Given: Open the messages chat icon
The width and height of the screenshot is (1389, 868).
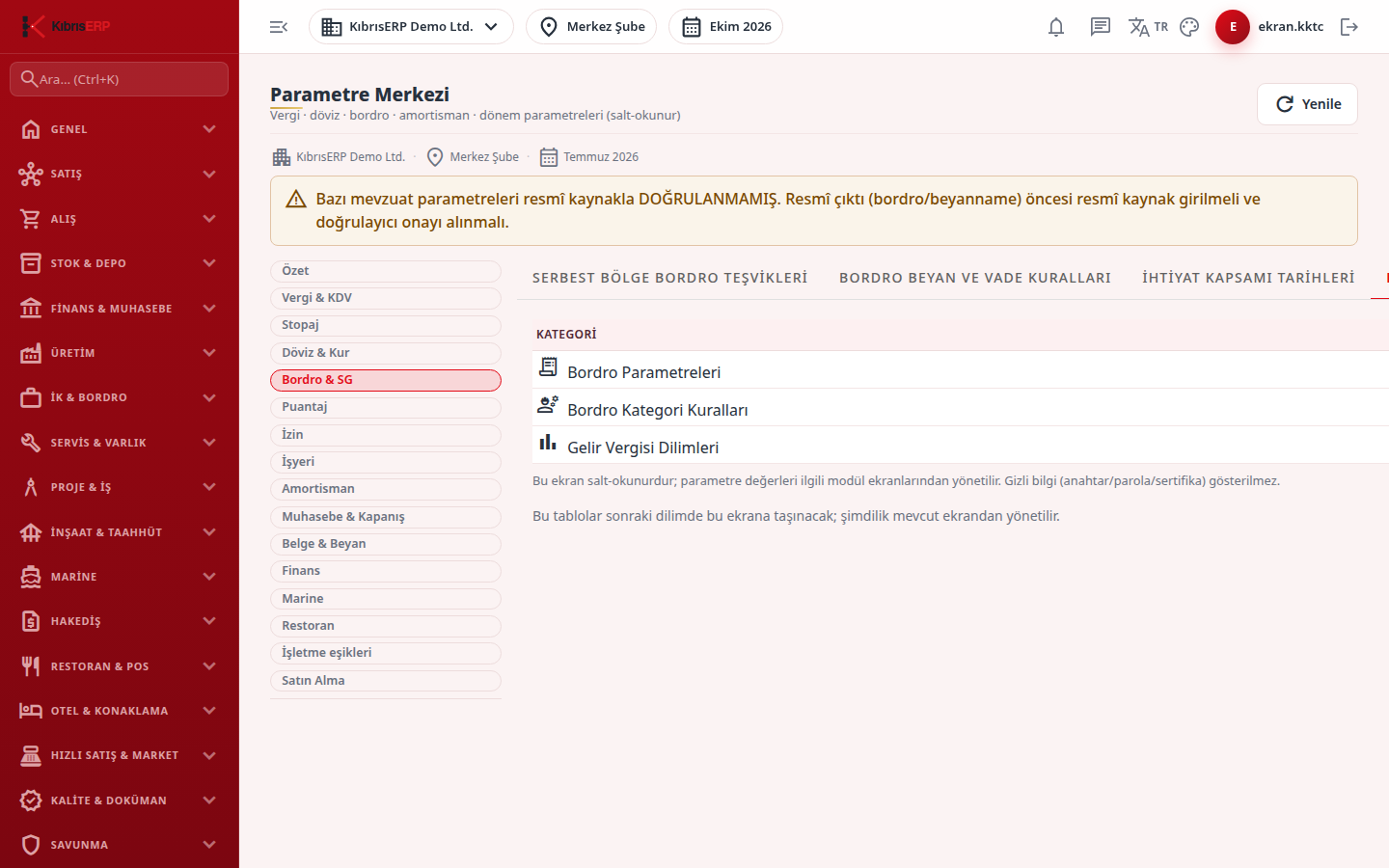Looking at the screenshot, I should 1101,27.
